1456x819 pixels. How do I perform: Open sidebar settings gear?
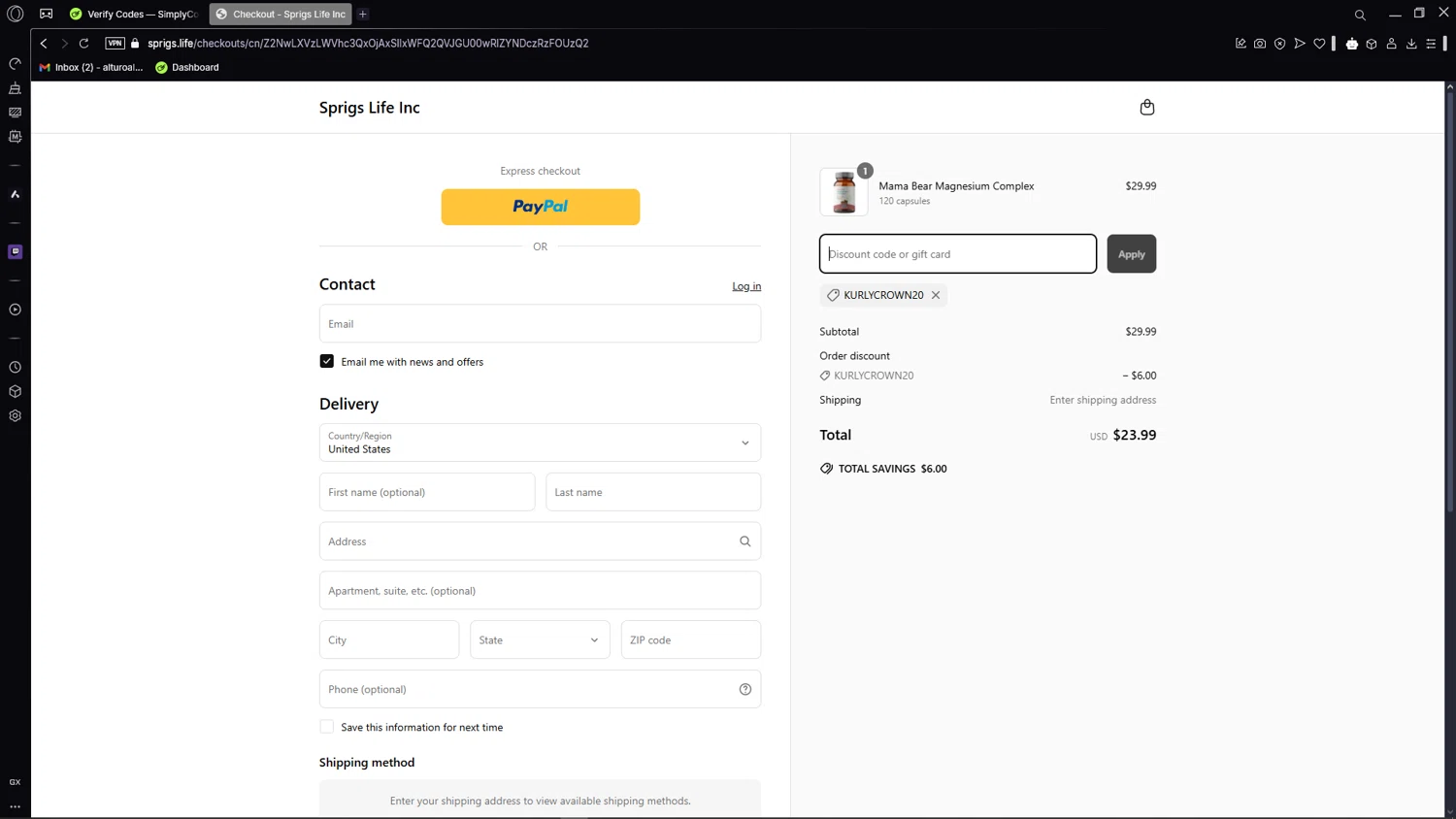coord(16,415)
